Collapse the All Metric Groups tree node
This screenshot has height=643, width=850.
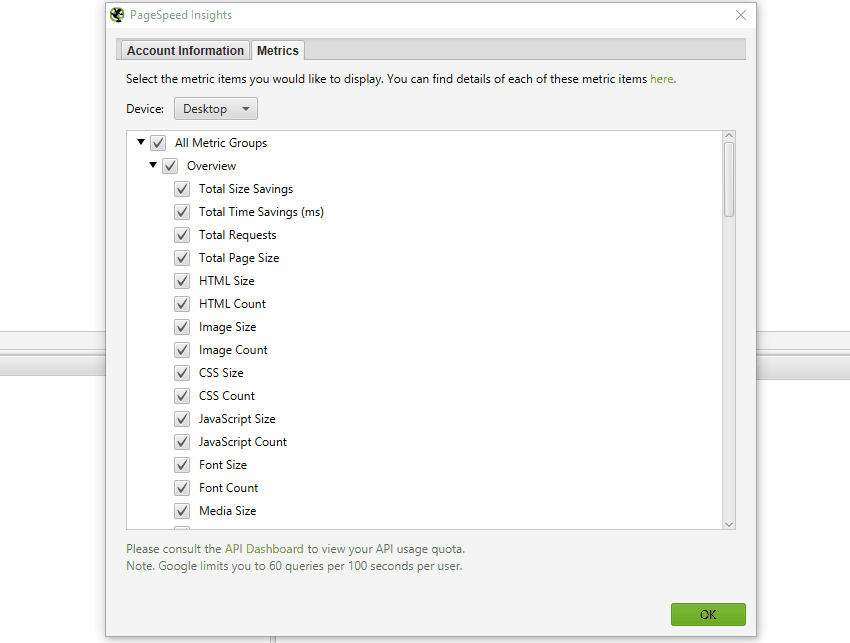click(x=141, y=142)
